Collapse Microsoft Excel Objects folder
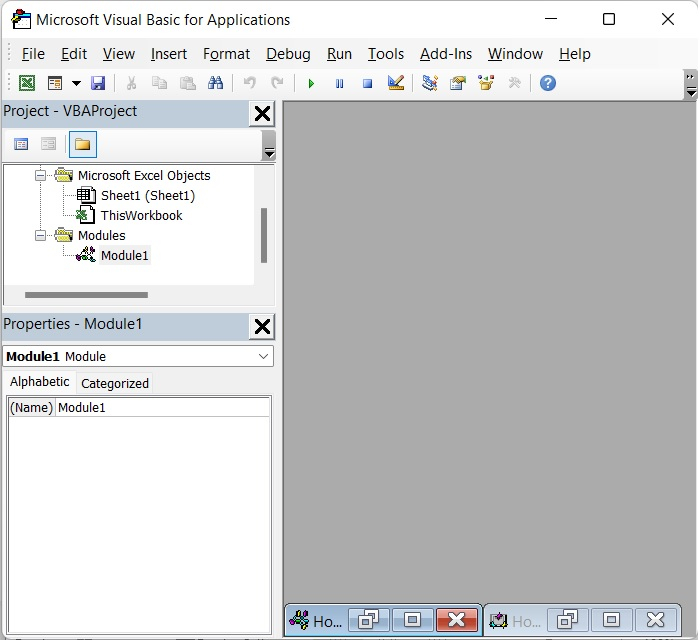The image size is (700, 640). click(x=40, y=175)
